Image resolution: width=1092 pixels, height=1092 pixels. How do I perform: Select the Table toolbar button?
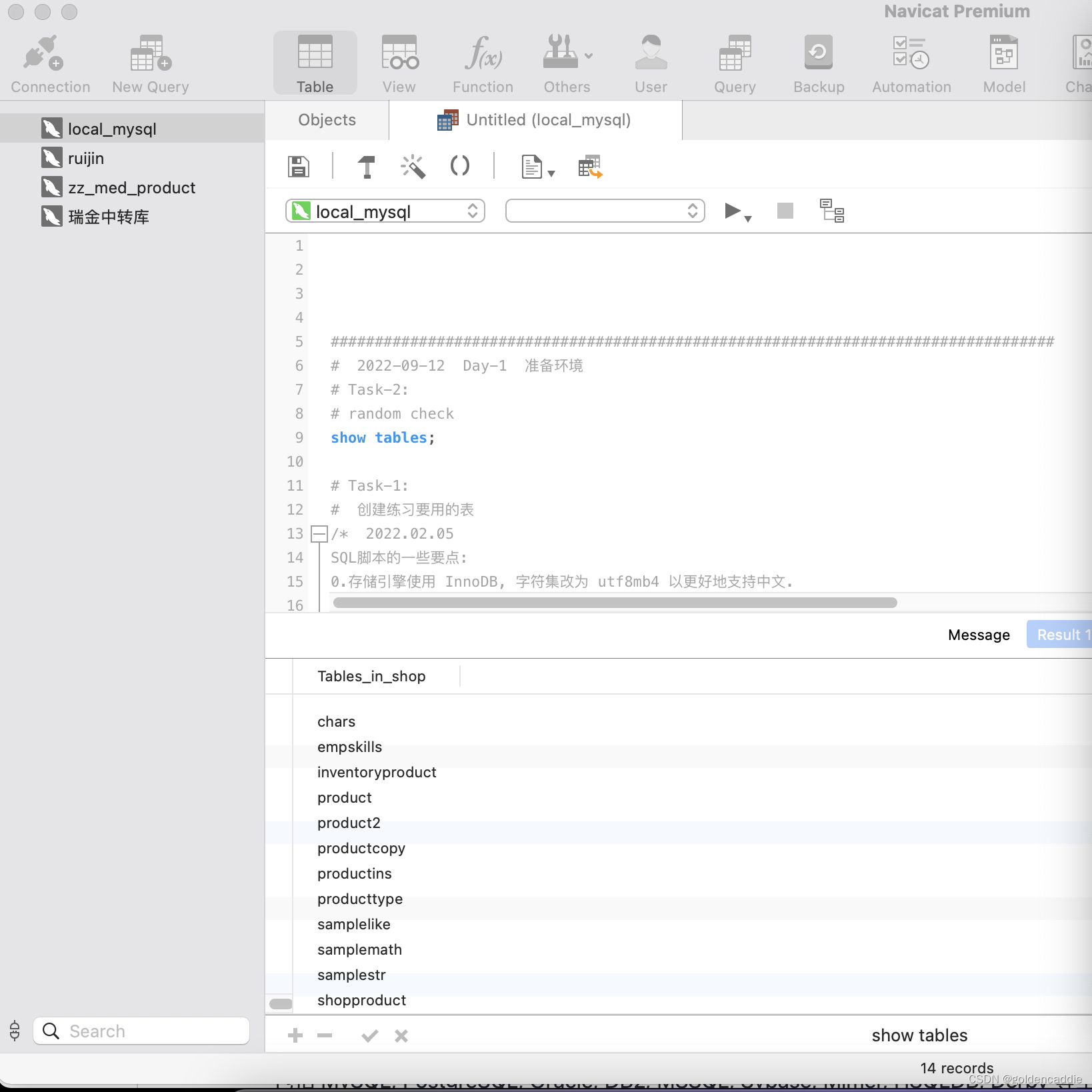(315, 64)
